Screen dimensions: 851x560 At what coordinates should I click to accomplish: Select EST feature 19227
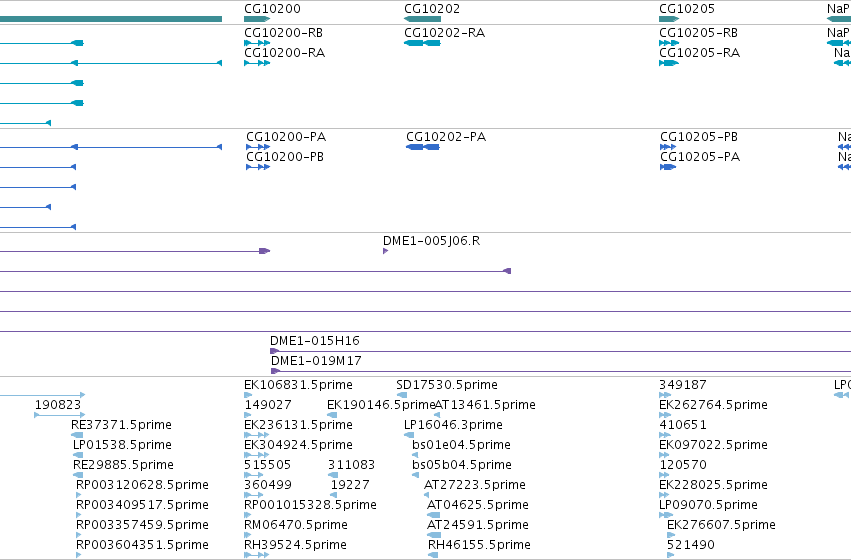[350, 485]
